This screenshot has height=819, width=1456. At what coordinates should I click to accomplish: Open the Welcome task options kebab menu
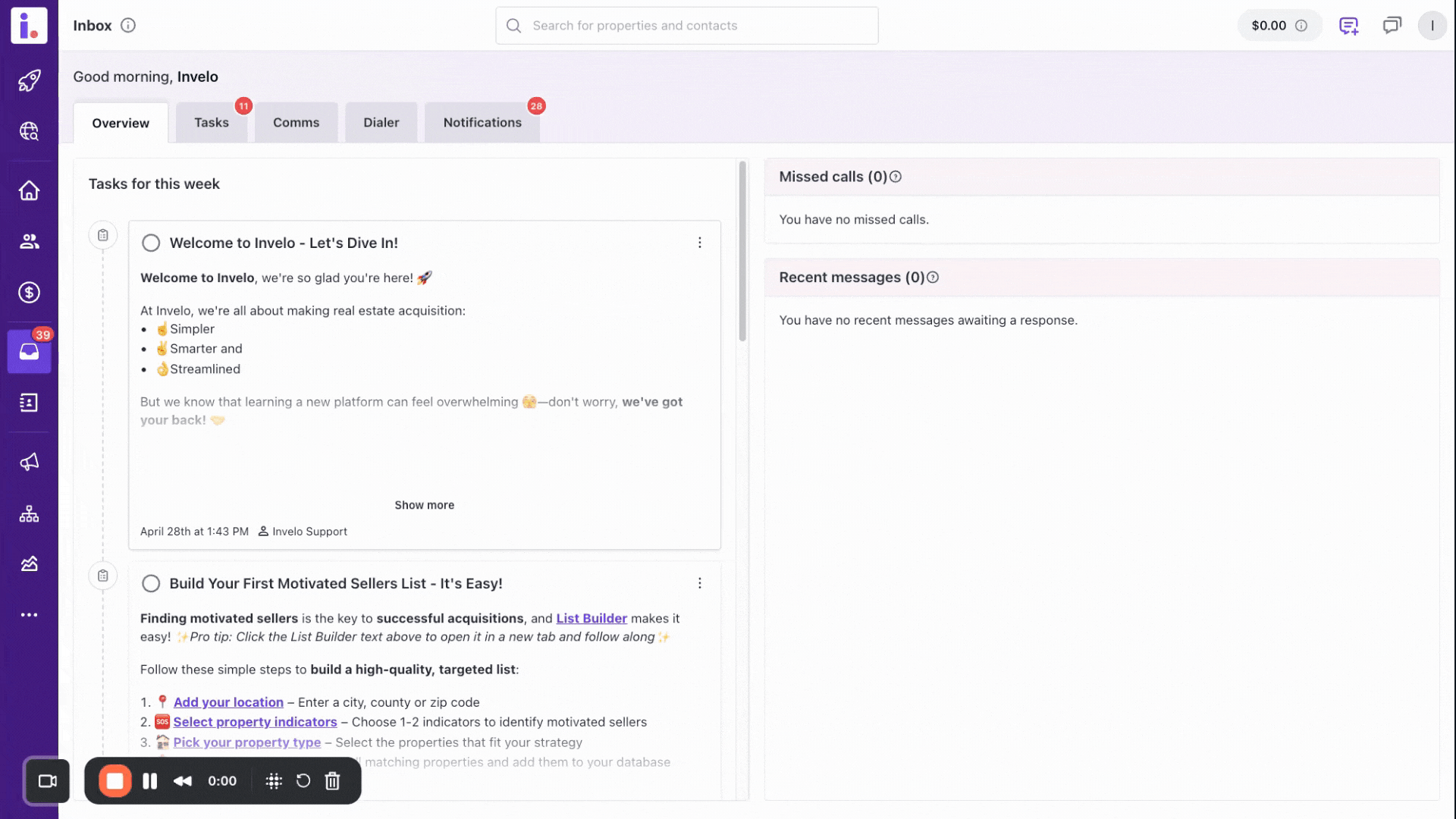coord(700,243)
